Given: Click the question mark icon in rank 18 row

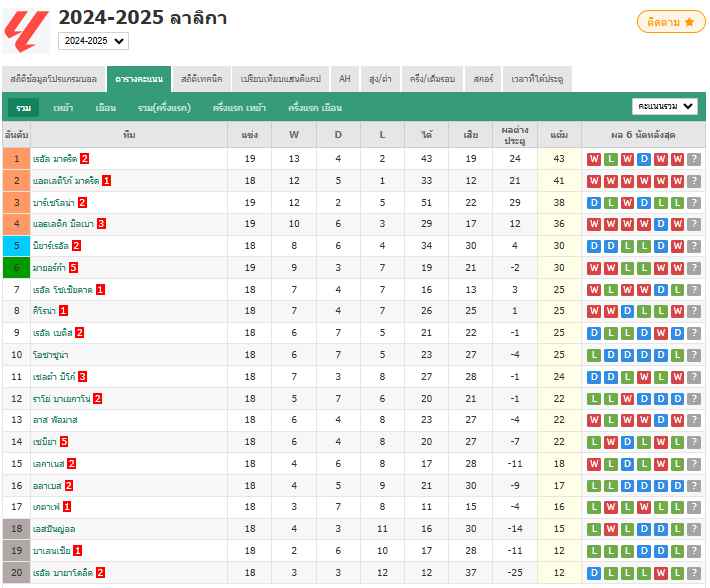Looking at the screenshot, I should pyautogui.click(x=694, y=529).
